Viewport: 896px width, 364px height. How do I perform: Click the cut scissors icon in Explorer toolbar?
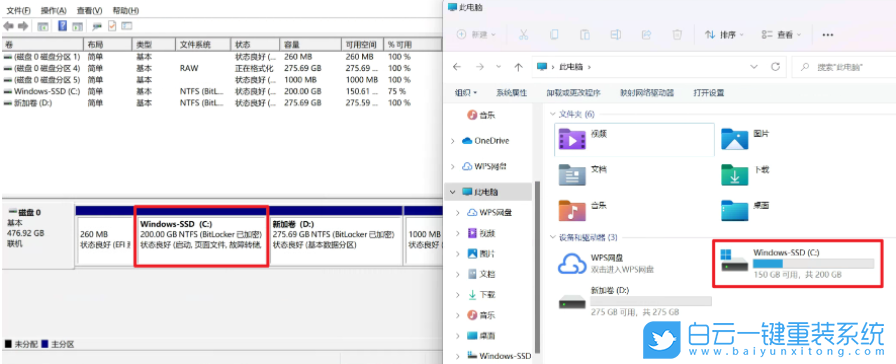(523, 35)
